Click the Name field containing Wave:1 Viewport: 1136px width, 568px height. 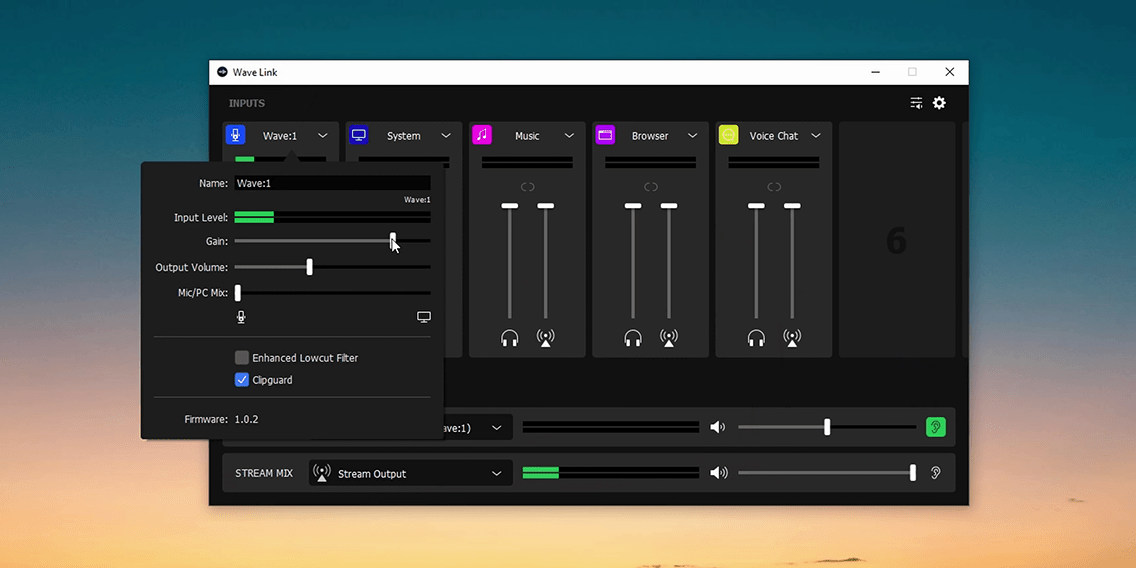pyautogui.click(x=333, y=183)
